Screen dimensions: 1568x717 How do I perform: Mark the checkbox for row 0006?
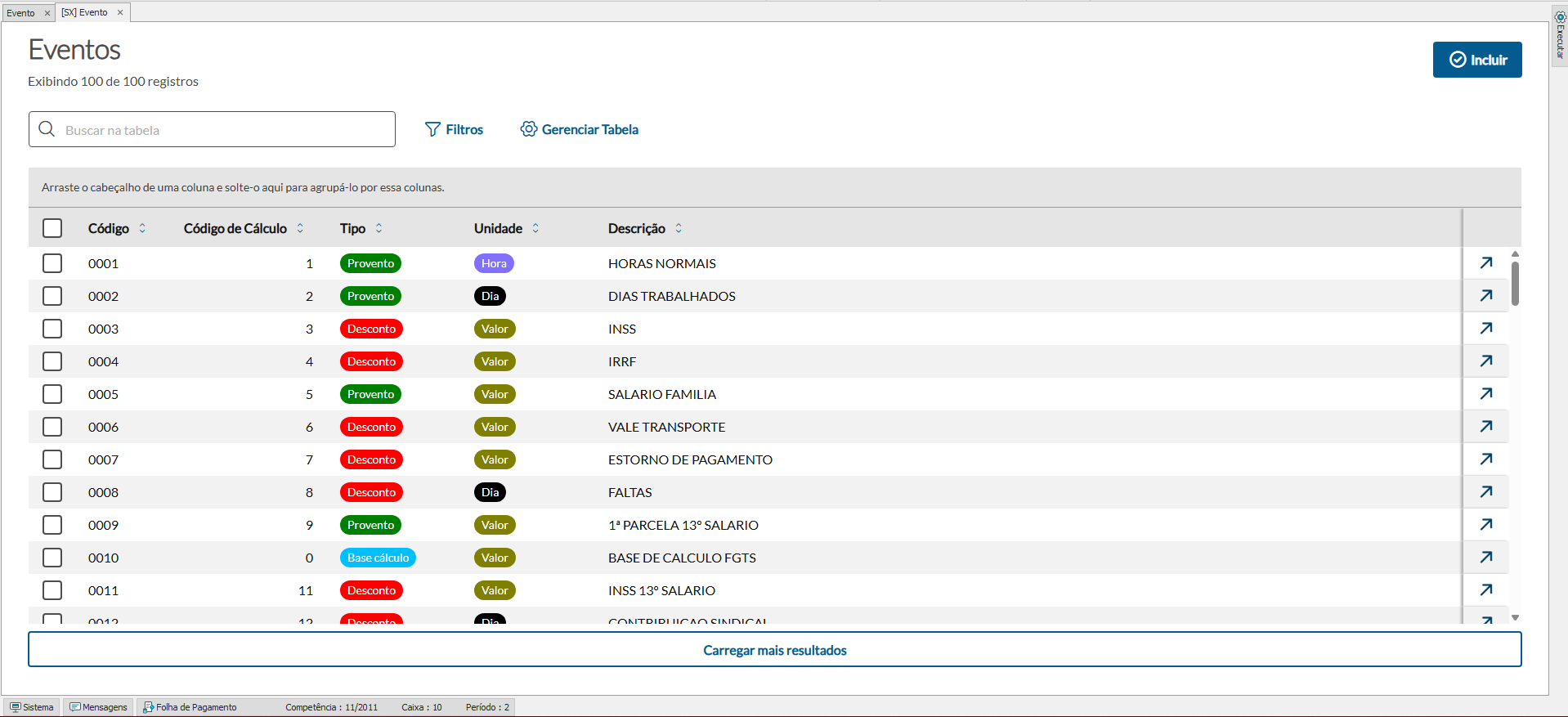coord(52,427)
